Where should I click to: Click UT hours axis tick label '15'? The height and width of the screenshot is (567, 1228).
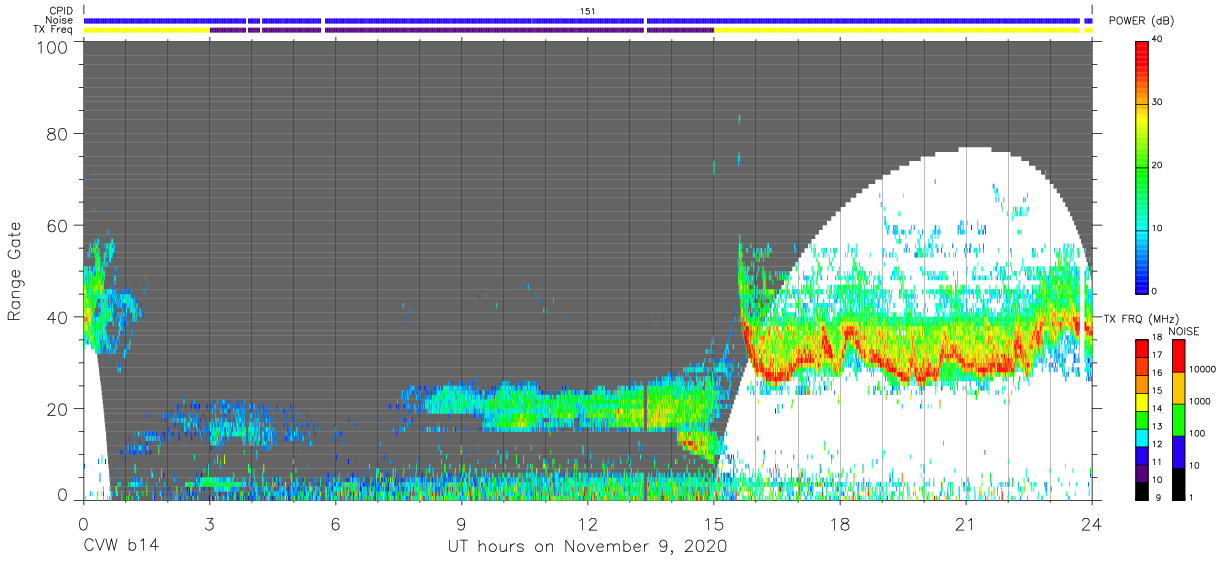click(x=714, y=524)
